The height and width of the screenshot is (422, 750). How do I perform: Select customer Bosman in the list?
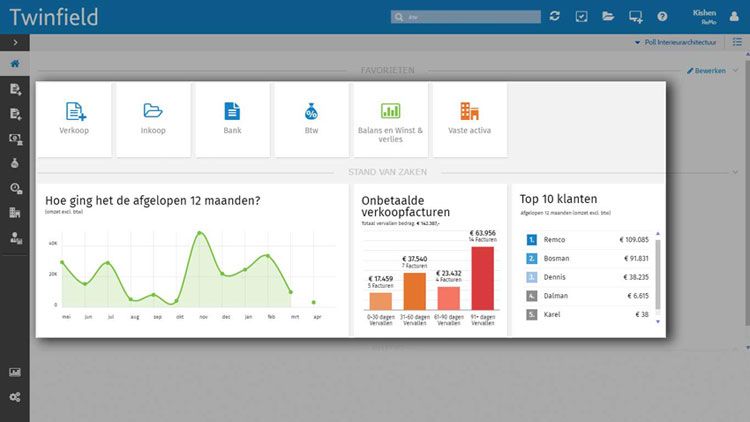(587, 258)
